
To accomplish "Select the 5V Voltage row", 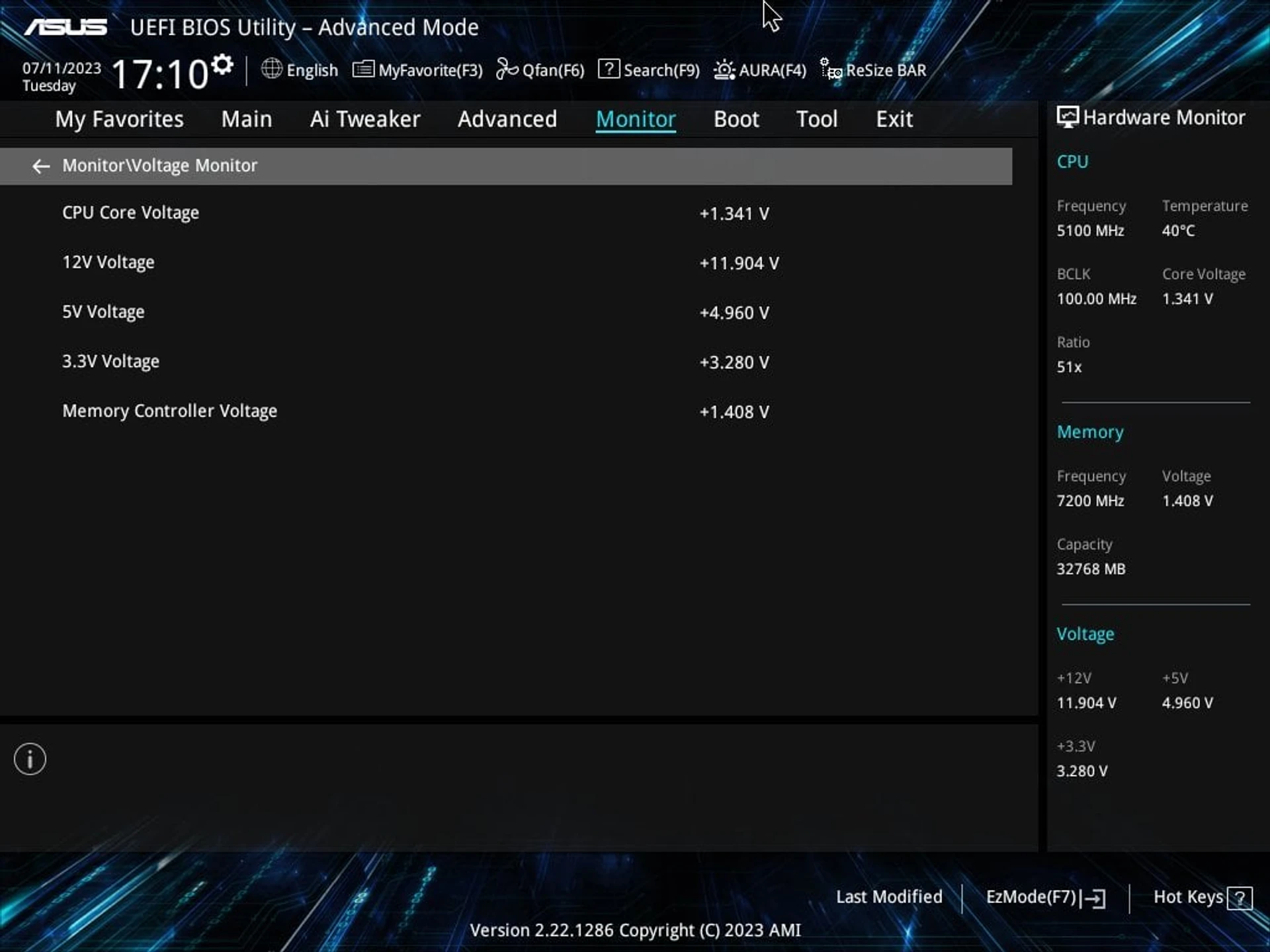I will (x=506, y=312).
